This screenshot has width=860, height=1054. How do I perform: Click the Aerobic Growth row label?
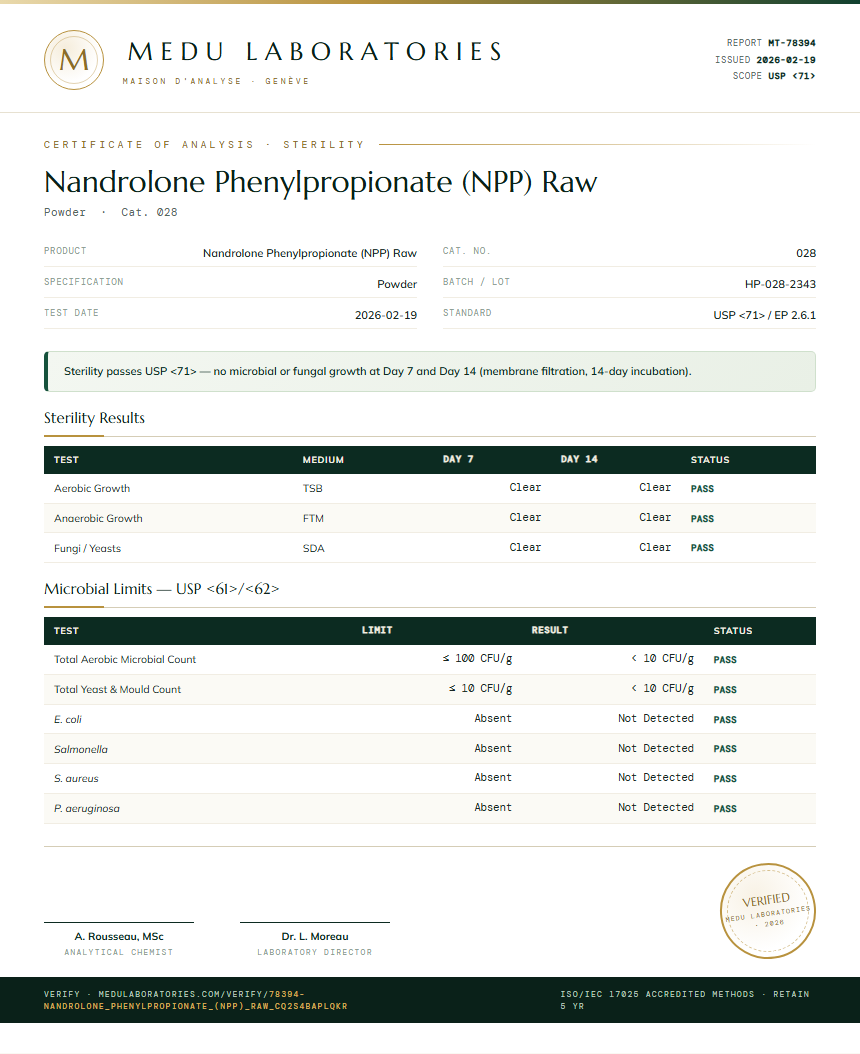(x=92, y=489)
